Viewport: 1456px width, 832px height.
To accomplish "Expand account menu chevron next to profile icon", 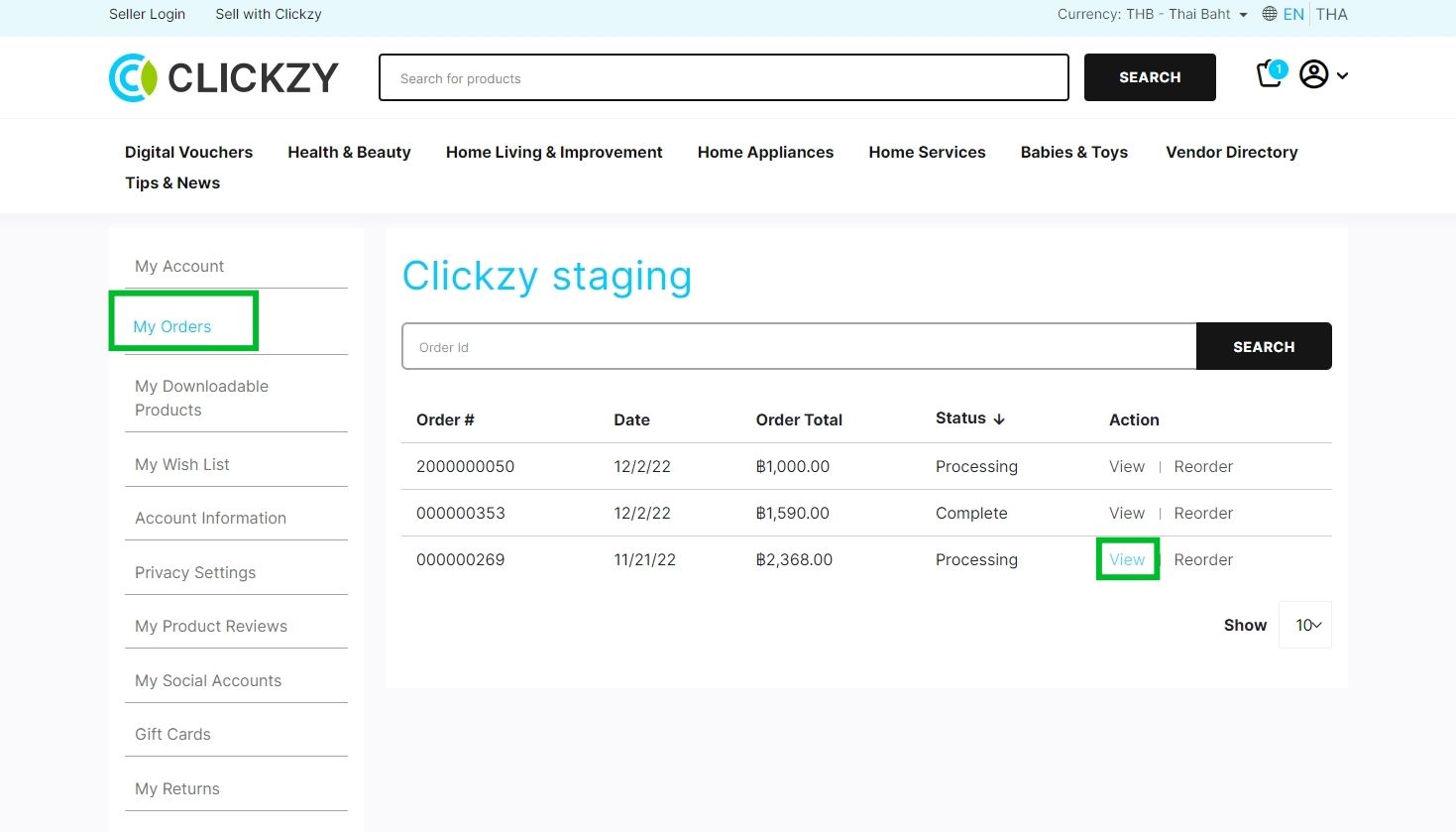I will (x=1342, y=75).
